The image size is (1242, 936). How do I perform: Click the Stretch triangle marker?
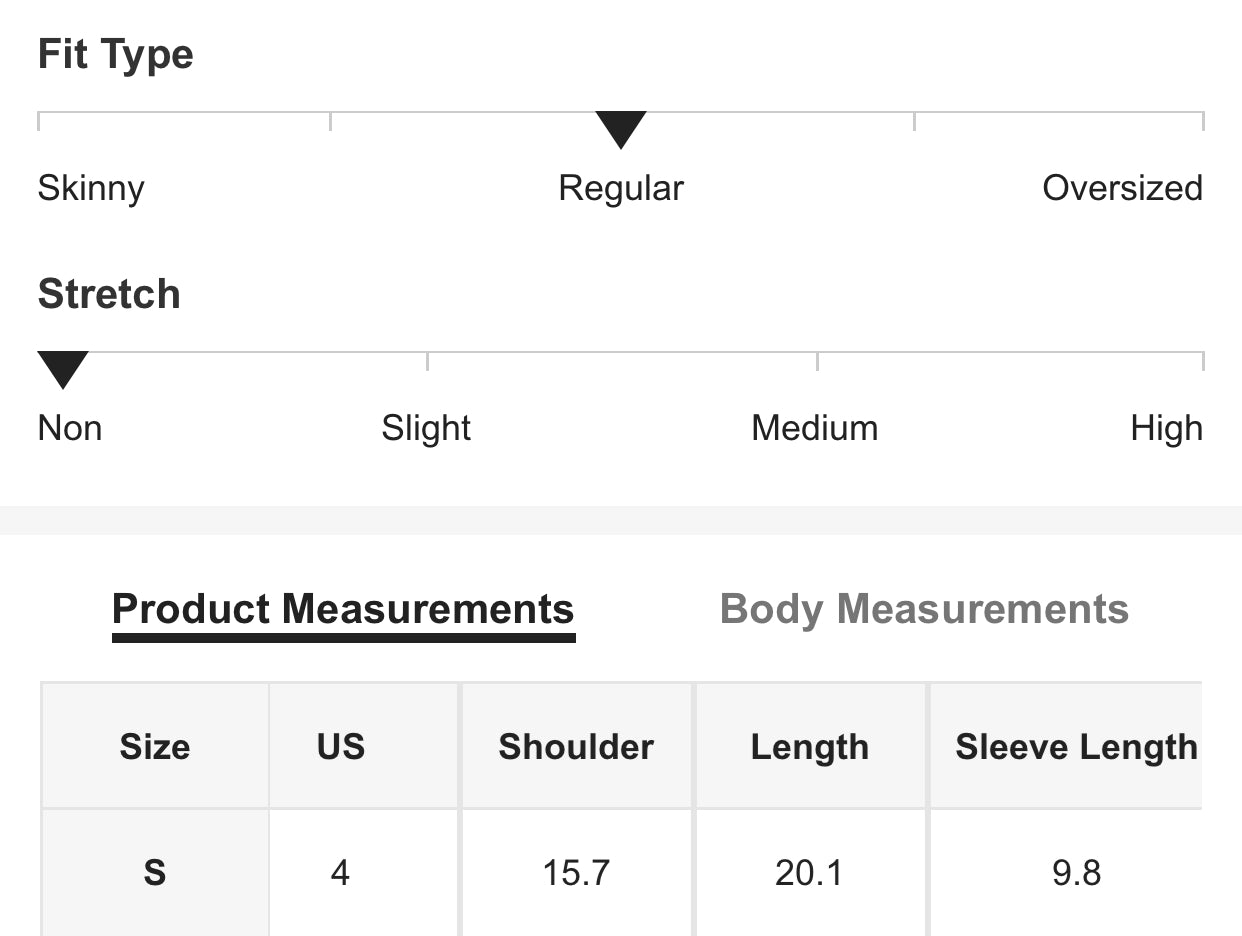[x=63, y=369]
